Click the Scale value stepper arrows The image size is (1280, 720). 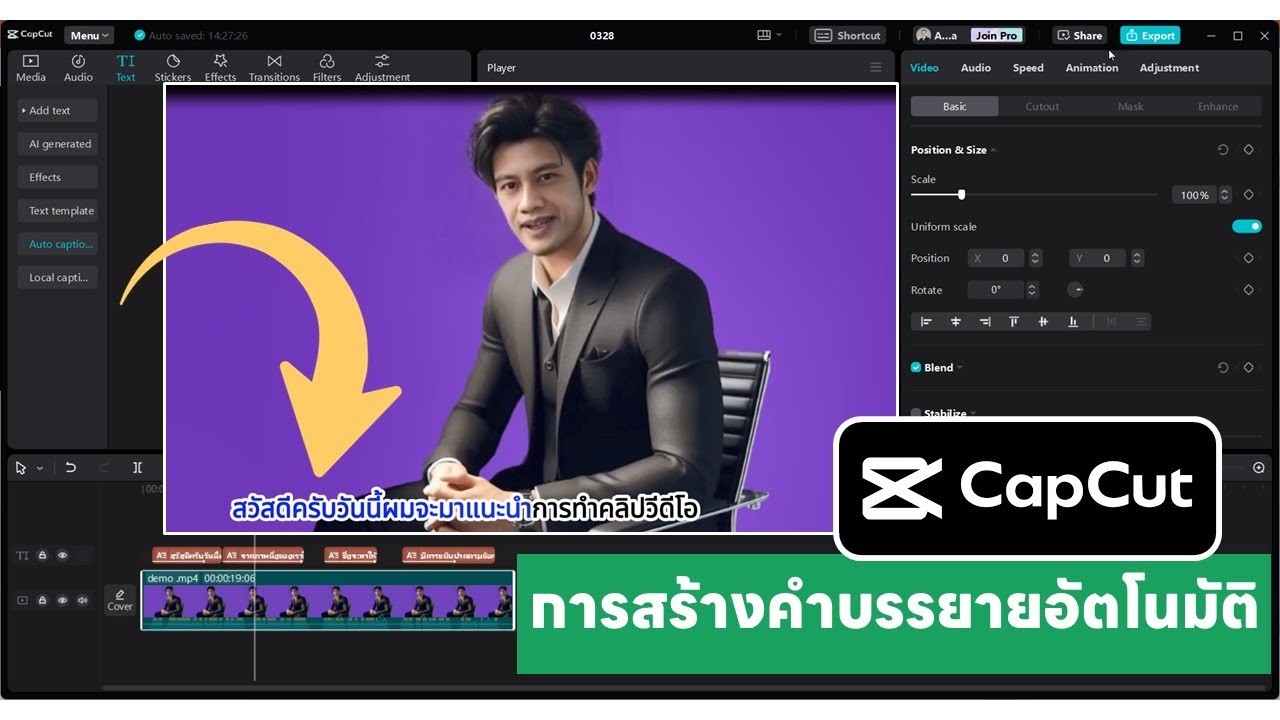(x=1223, y=195)
